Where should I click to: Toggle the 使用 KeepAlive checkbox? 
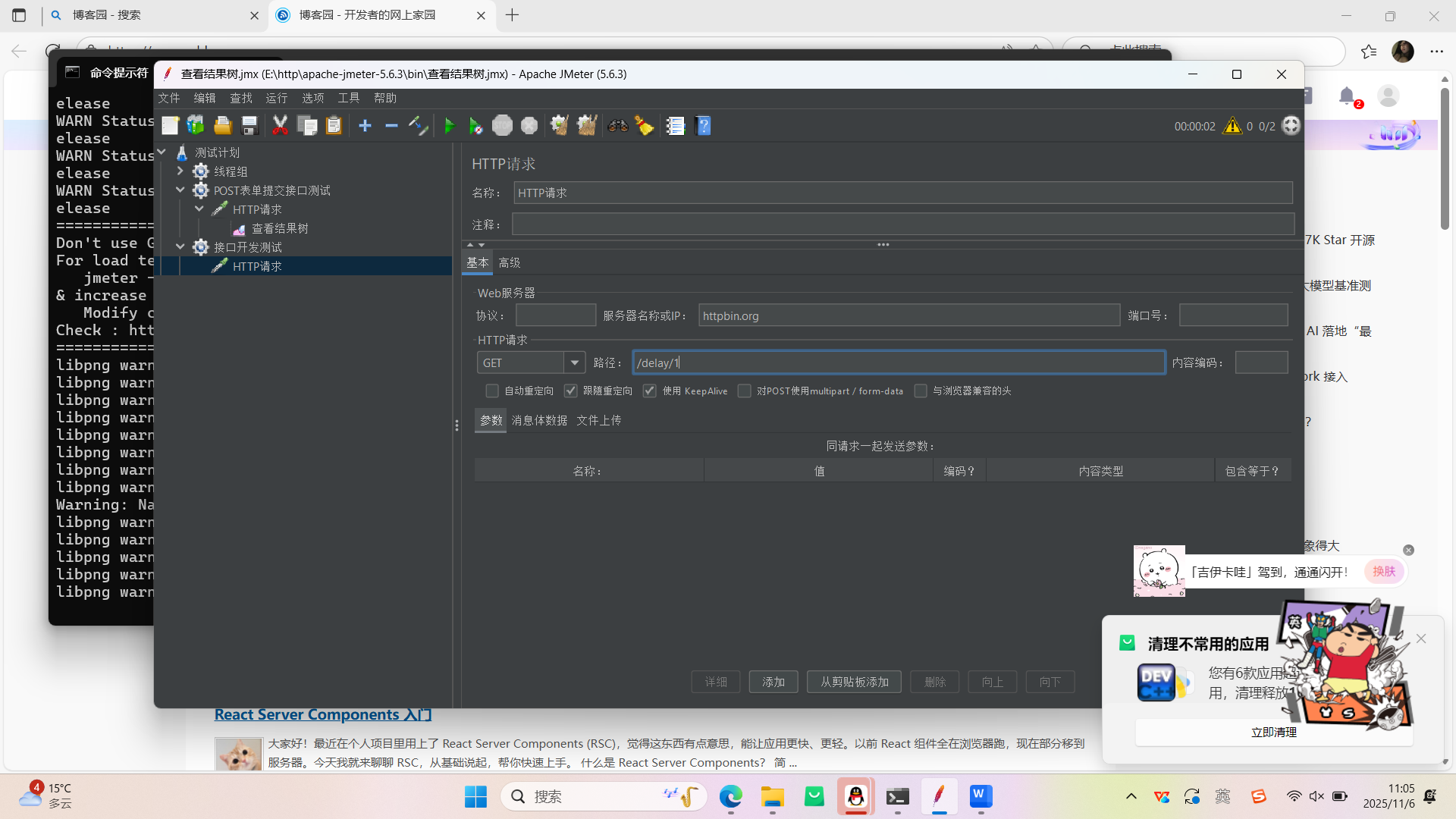pyautogui.click(x=650, y=391)
